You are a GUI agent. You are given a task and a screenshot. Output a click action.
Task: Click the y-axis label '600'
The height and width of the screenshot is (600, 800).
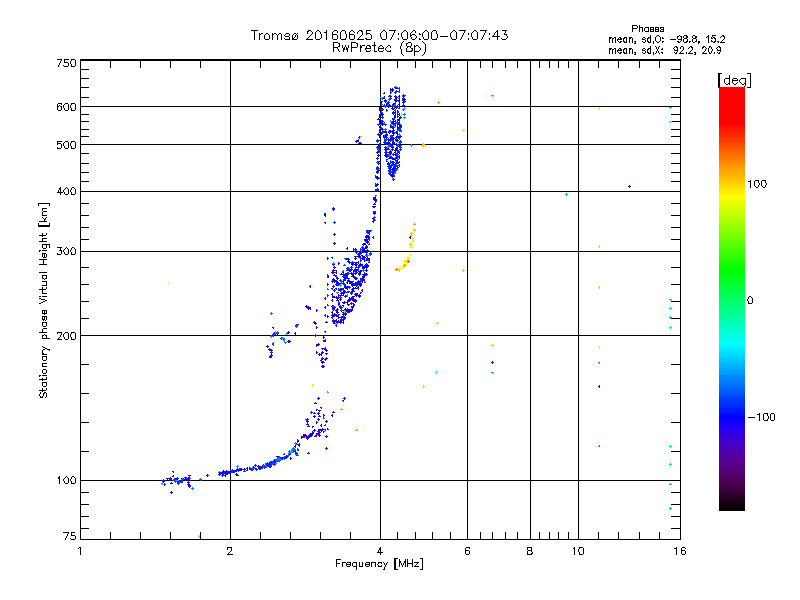tap(66, 107)
